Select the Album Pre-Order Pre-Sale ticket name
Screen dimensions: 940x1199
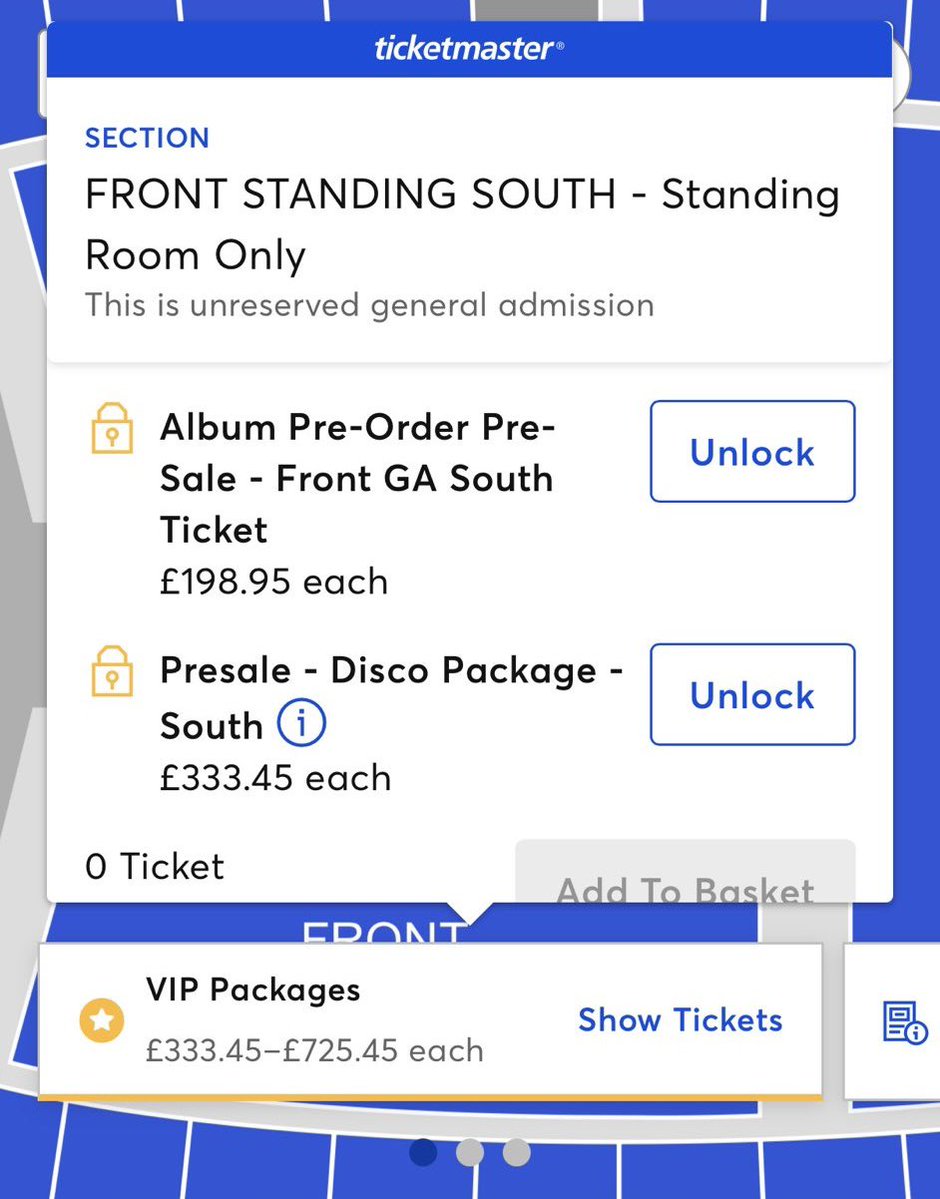click(x=357, y=478)
